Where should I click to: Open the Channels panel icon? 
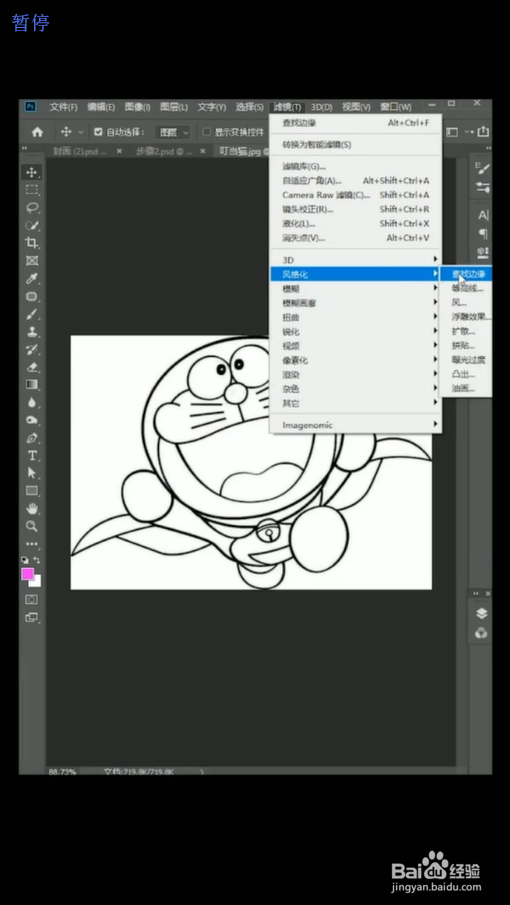(482, 633)
